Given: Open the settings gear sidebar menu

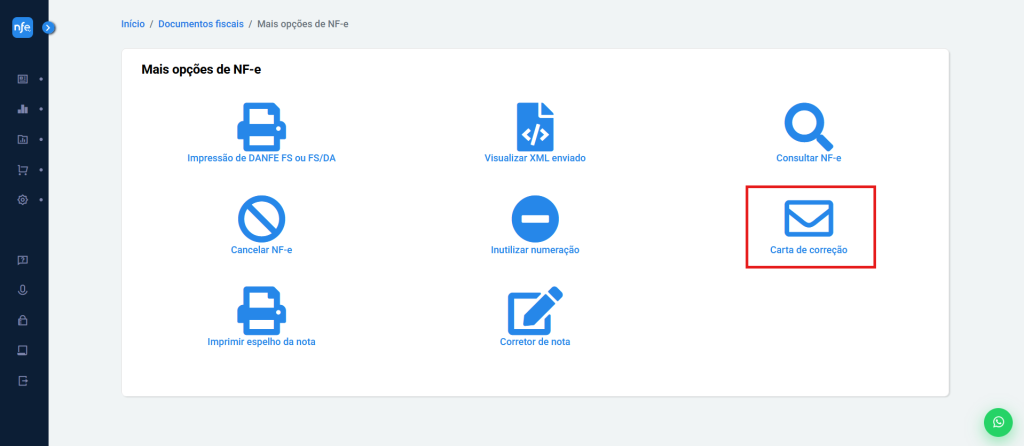Looking at the screenshot, I should [x=23, y=200].
